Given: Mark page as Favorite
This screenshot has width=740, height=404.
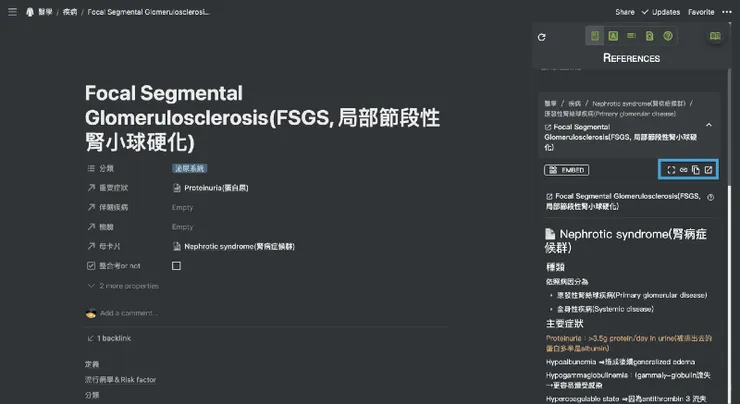Looking at the screenshot, I should pyautogui.click(x=701, y=12).
